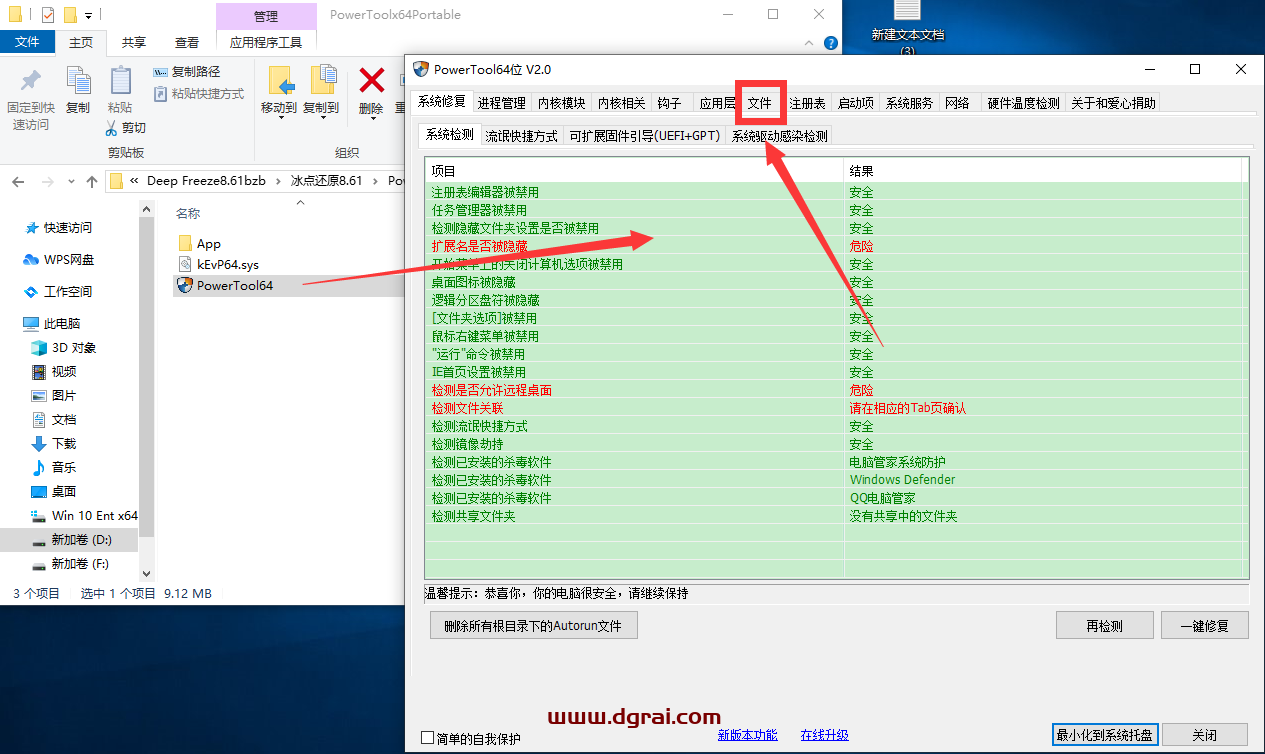Screen dimensions: 1265x754
Task: Click the 关闭 button in PowerTool
Action: tap(1205, 735)
